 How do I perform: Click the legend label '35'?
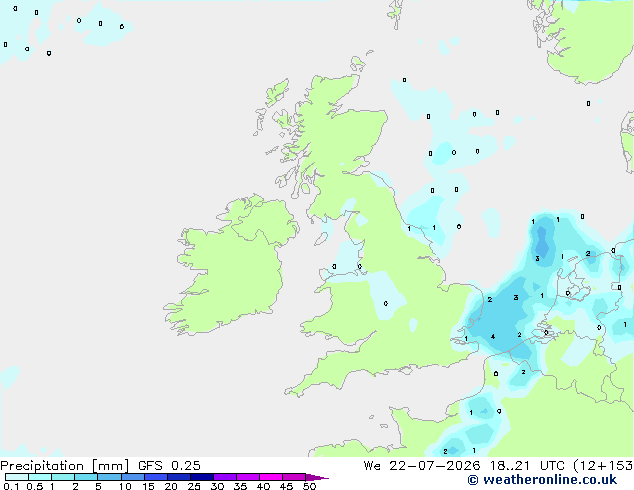point(240,486)
